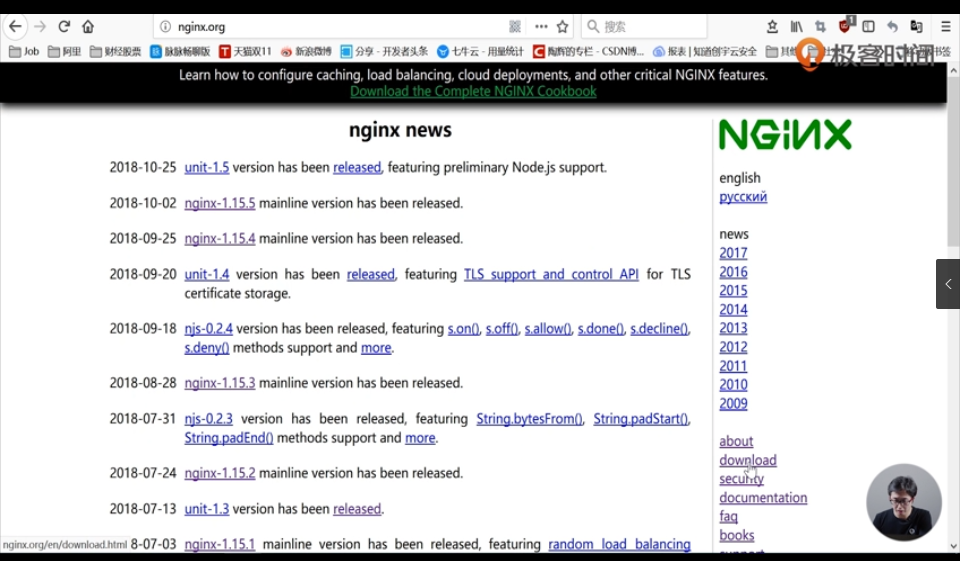Viewport: 960px width, 561px height.
Task: Click the NGINX logo
Action: point(785,134)
